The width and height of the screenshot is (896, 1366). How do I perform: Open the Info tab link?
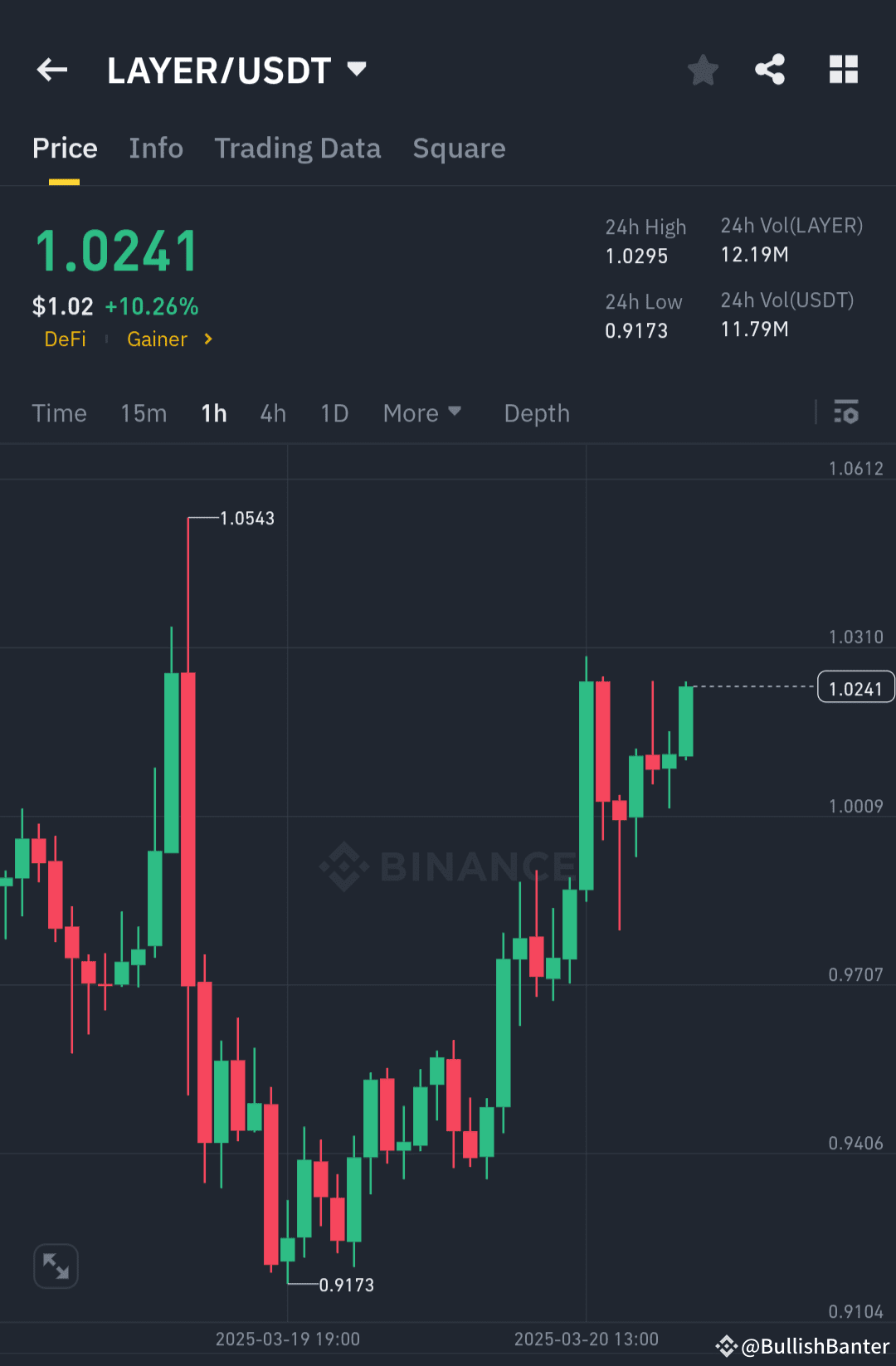[x=156, y=148]
